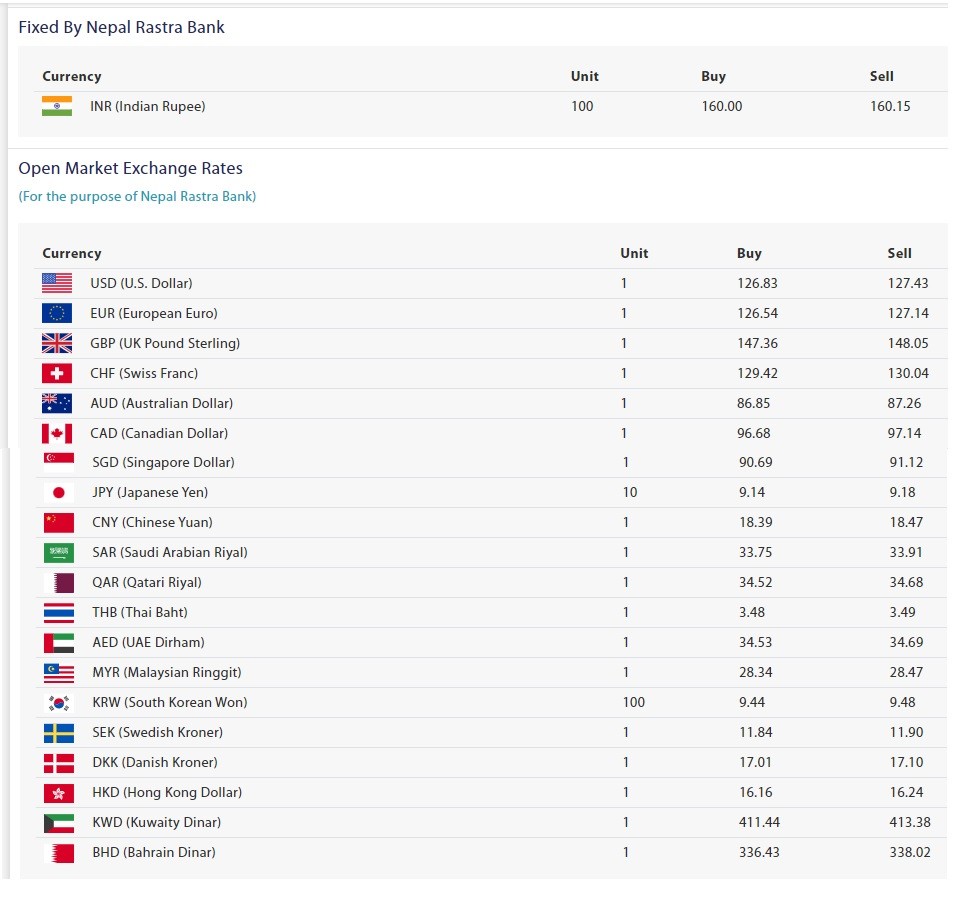This screenshot has height=906, width=970.
Task: Click the United States flag icon
Action: [57, 283]
